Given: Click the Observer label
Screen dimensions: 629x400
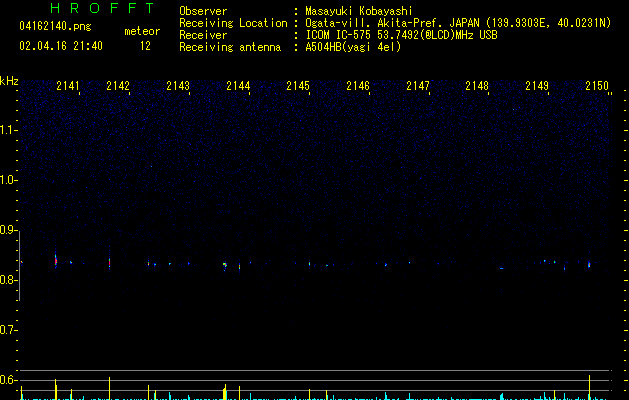Looking at the screenshot, I should tap(203, 11).
